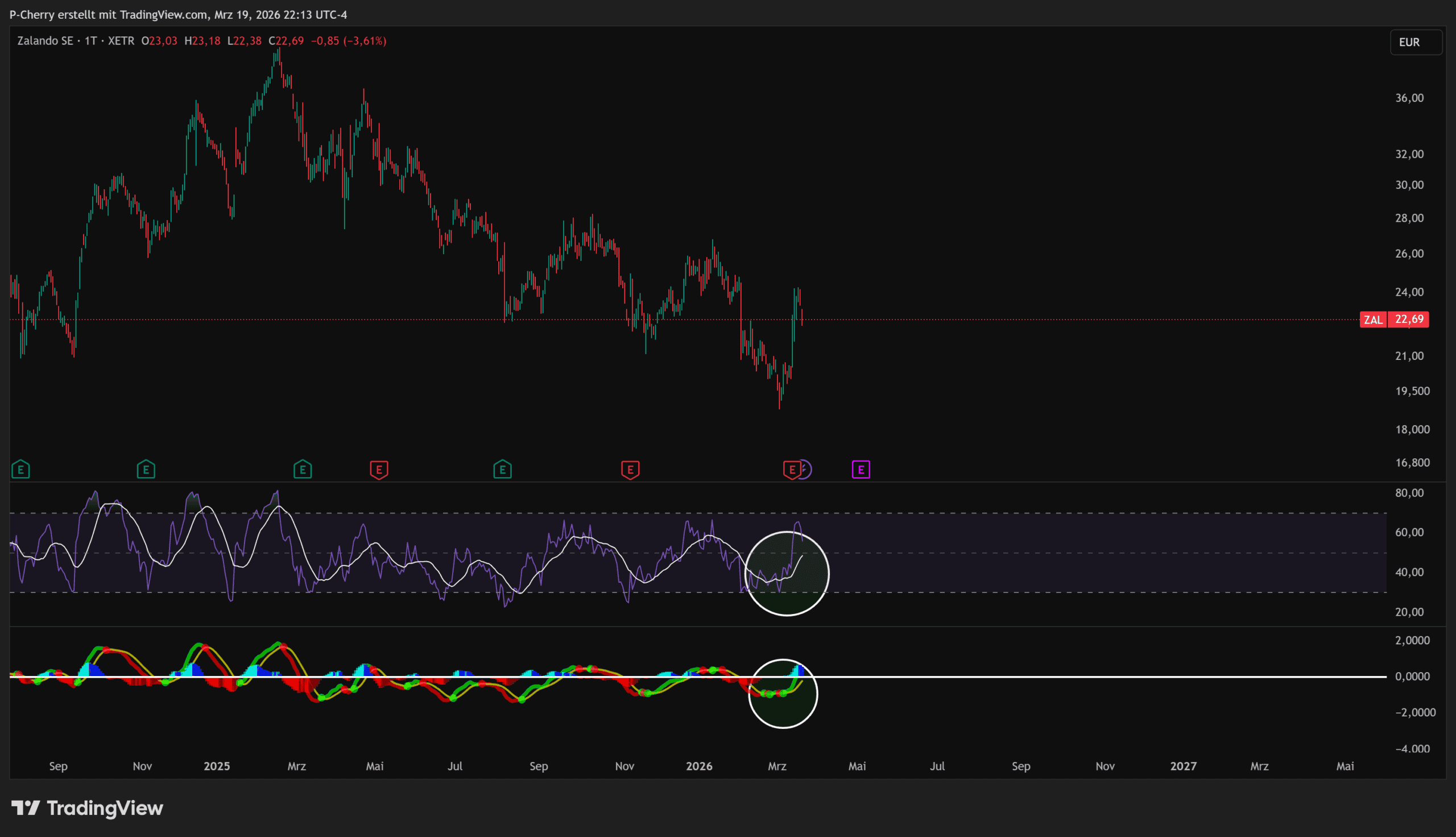
Task: Click the leftmost green earnings marker
Action: click(x=20, y=470)
